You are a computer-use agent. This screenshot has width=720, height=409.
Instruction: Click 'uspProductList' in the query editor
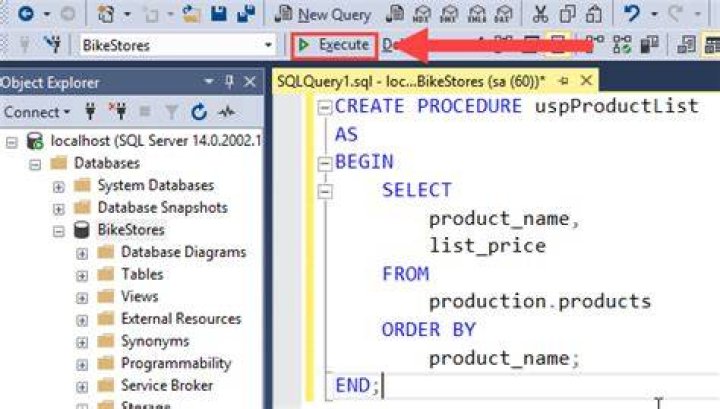point(617,106)
